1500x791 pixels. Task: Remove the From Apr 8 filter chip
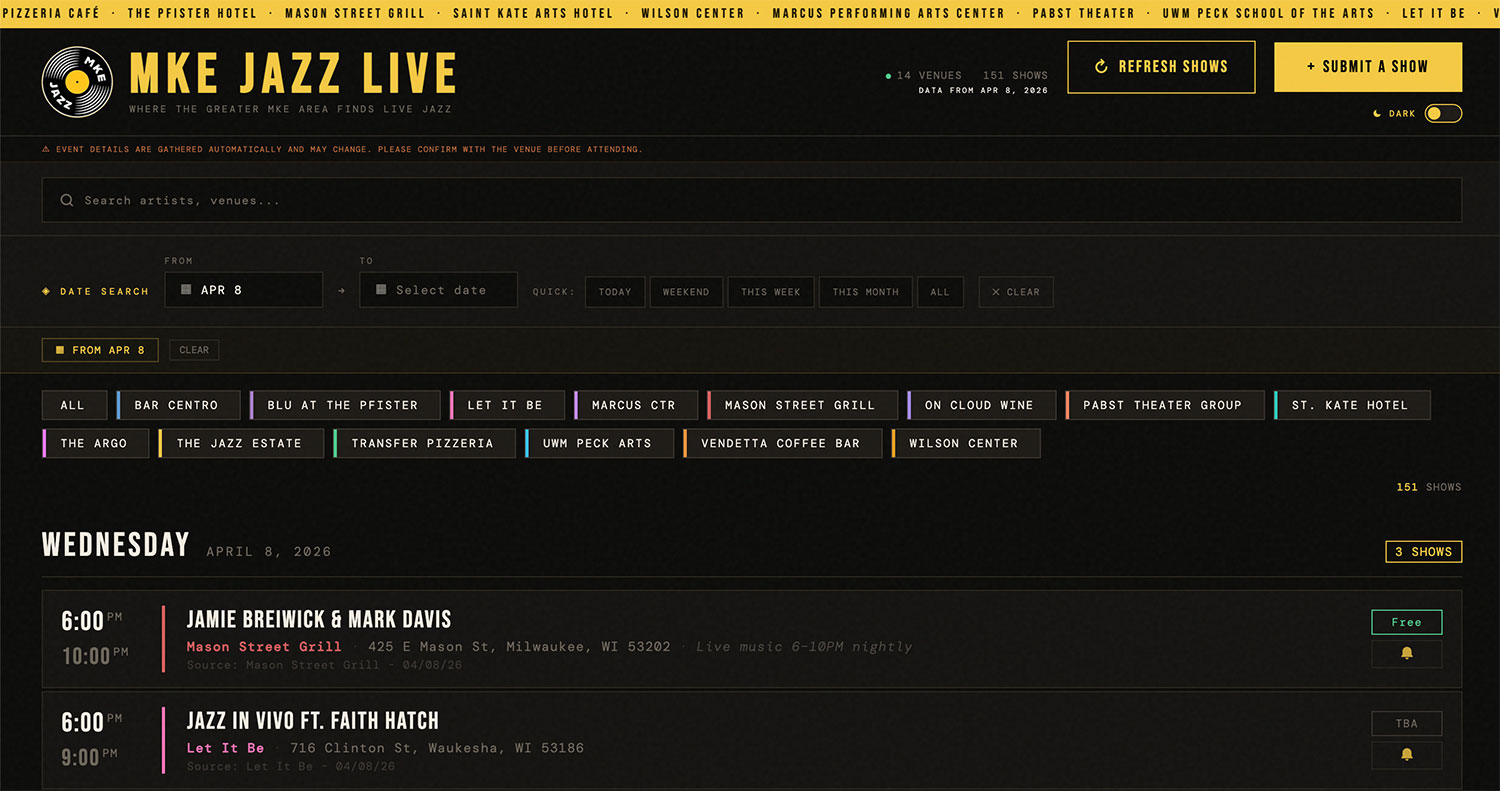coord(100,350)
